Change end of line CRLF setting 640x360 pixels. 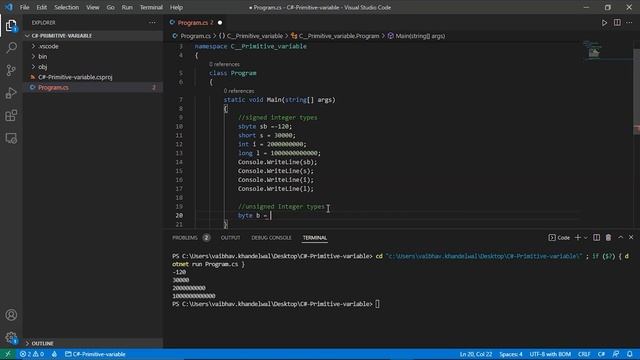click(x=584, y=354)
